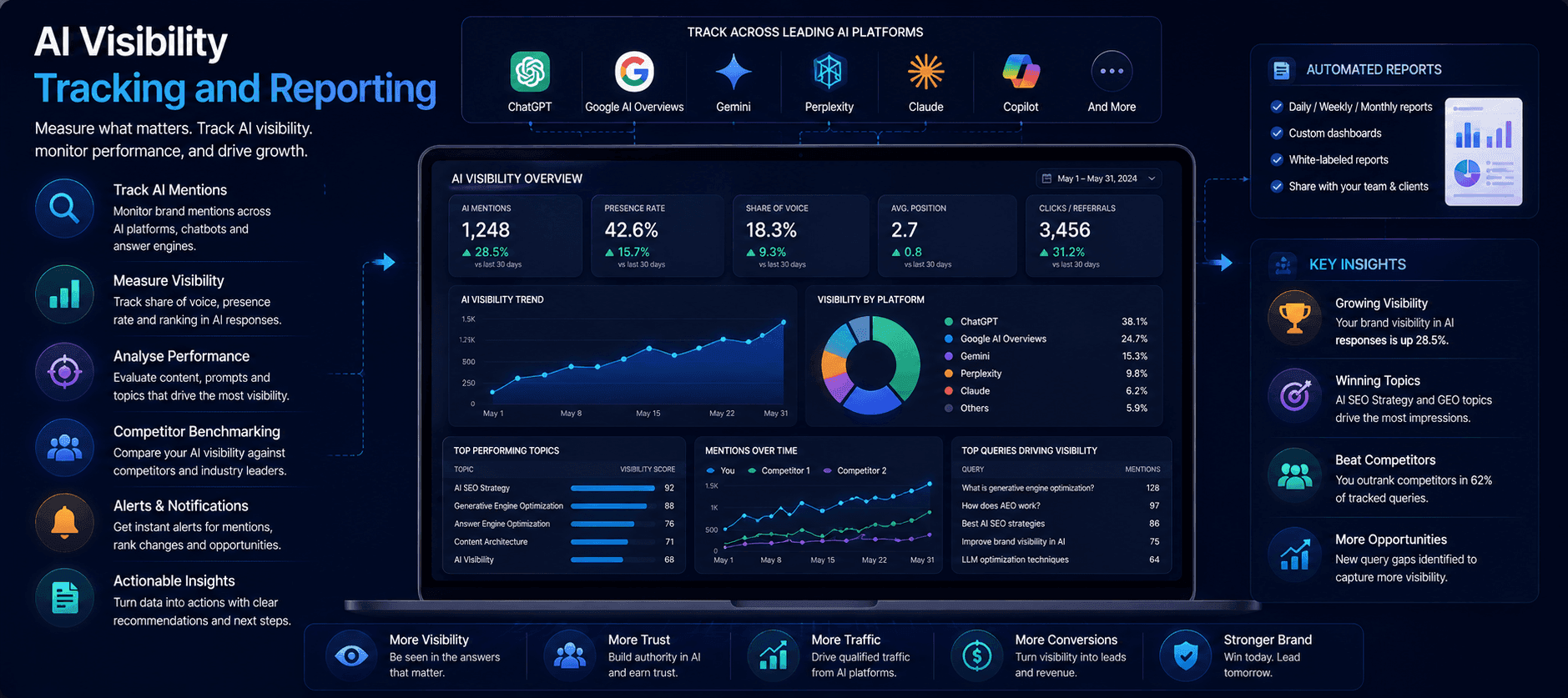
Task: Click the query 'LLM optimization techniques'
Action: [x=1015, y=560]
